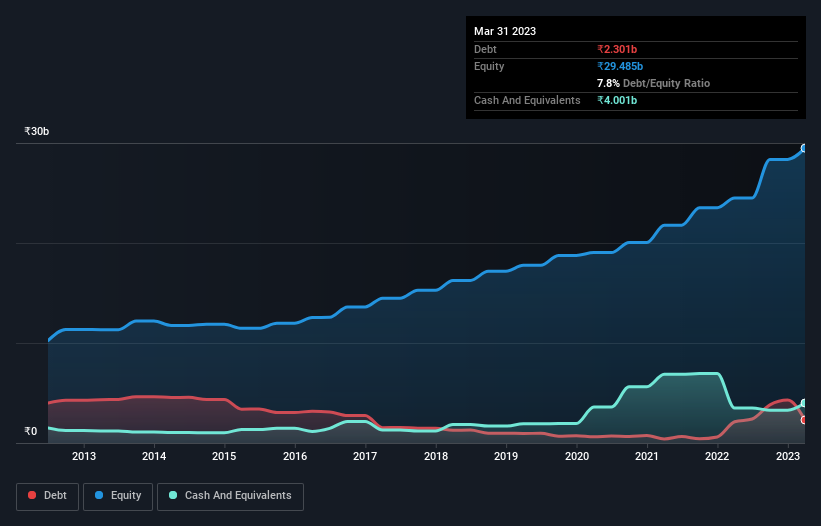Click the 2017 x-axis label
Viewport: 821px width, 526px height.
[365, 456]
